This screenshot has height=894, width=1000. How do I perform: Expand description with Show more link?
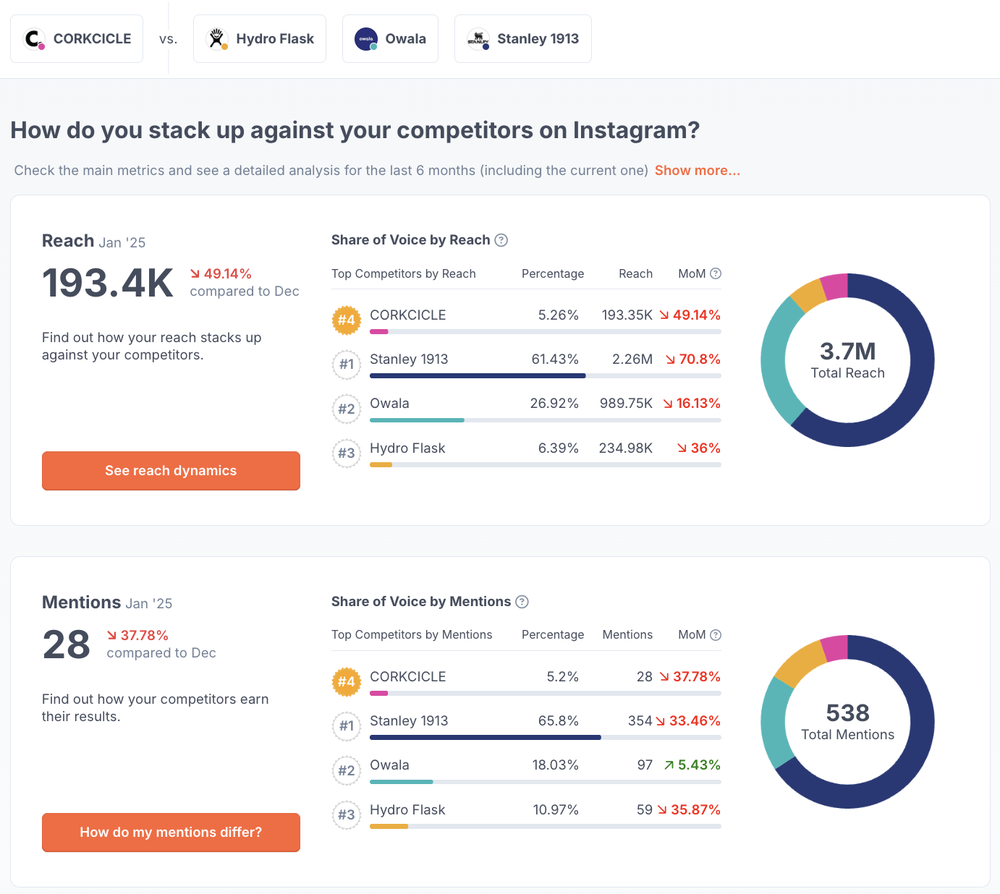(697, 170)
